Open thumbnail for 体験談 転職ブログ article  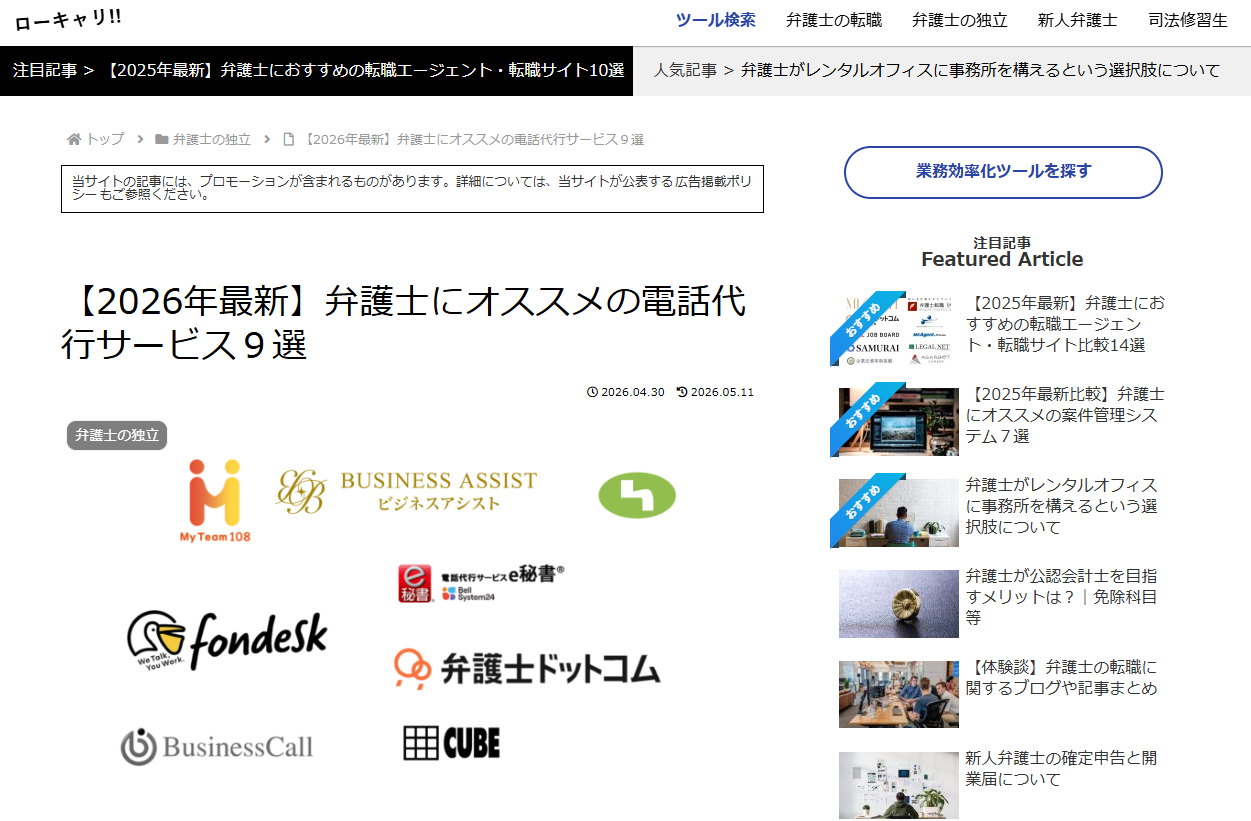898,694
